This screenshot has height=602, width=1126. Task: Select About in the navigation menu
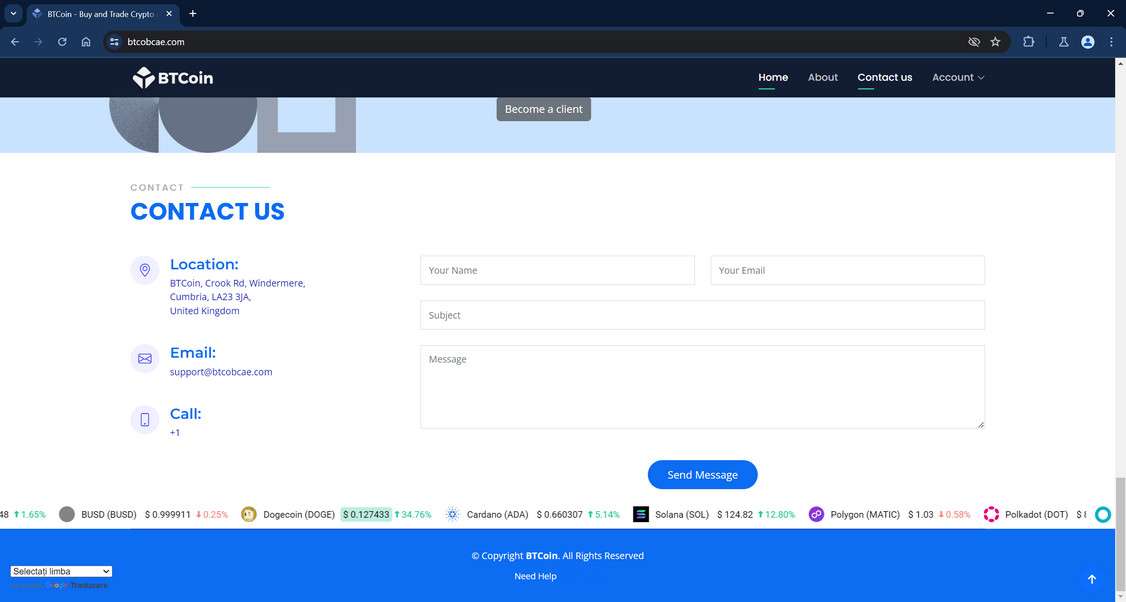tap(822, 77)
